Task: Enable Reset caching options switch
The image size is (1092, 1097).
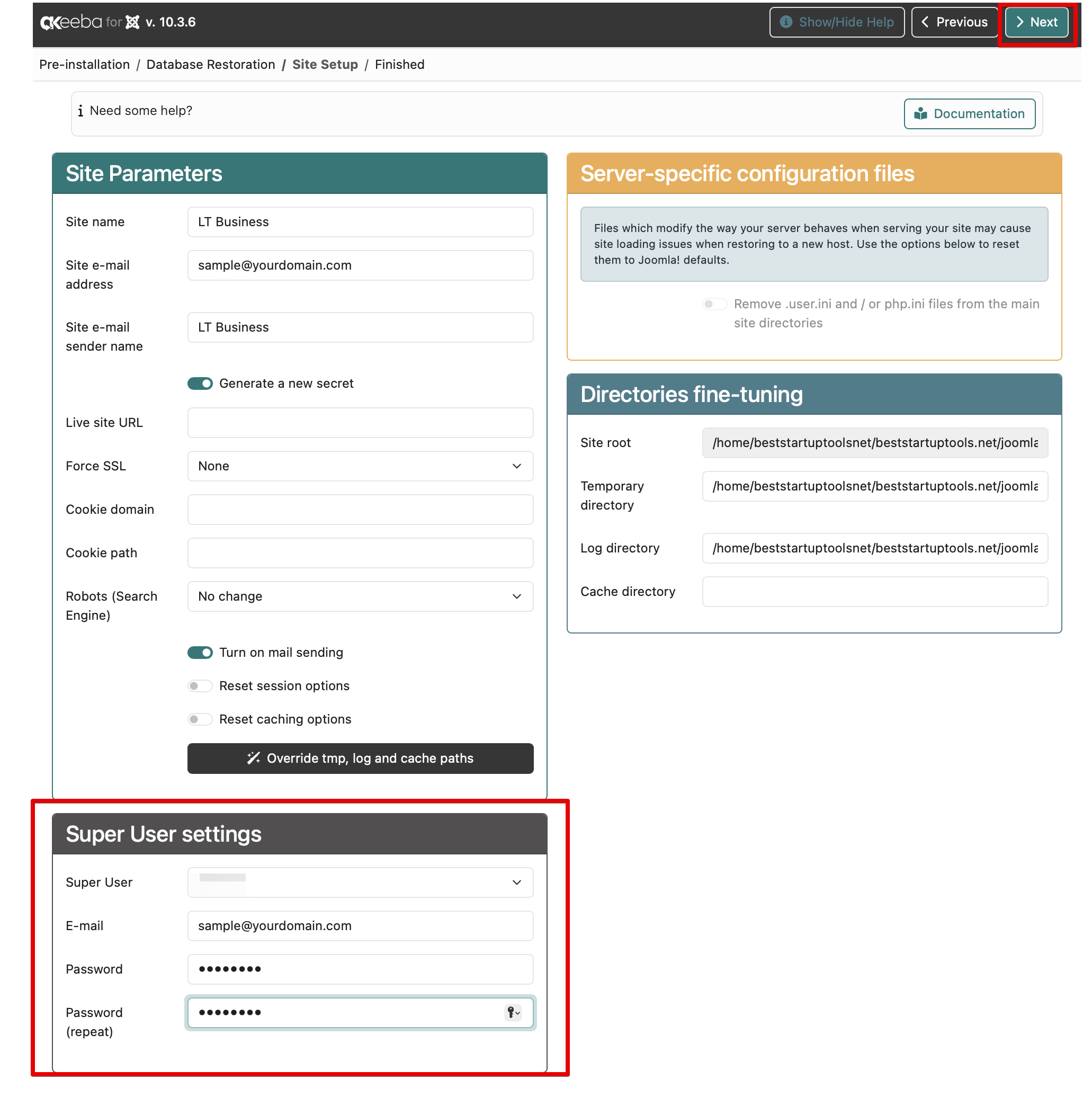Action: [200, 719]
